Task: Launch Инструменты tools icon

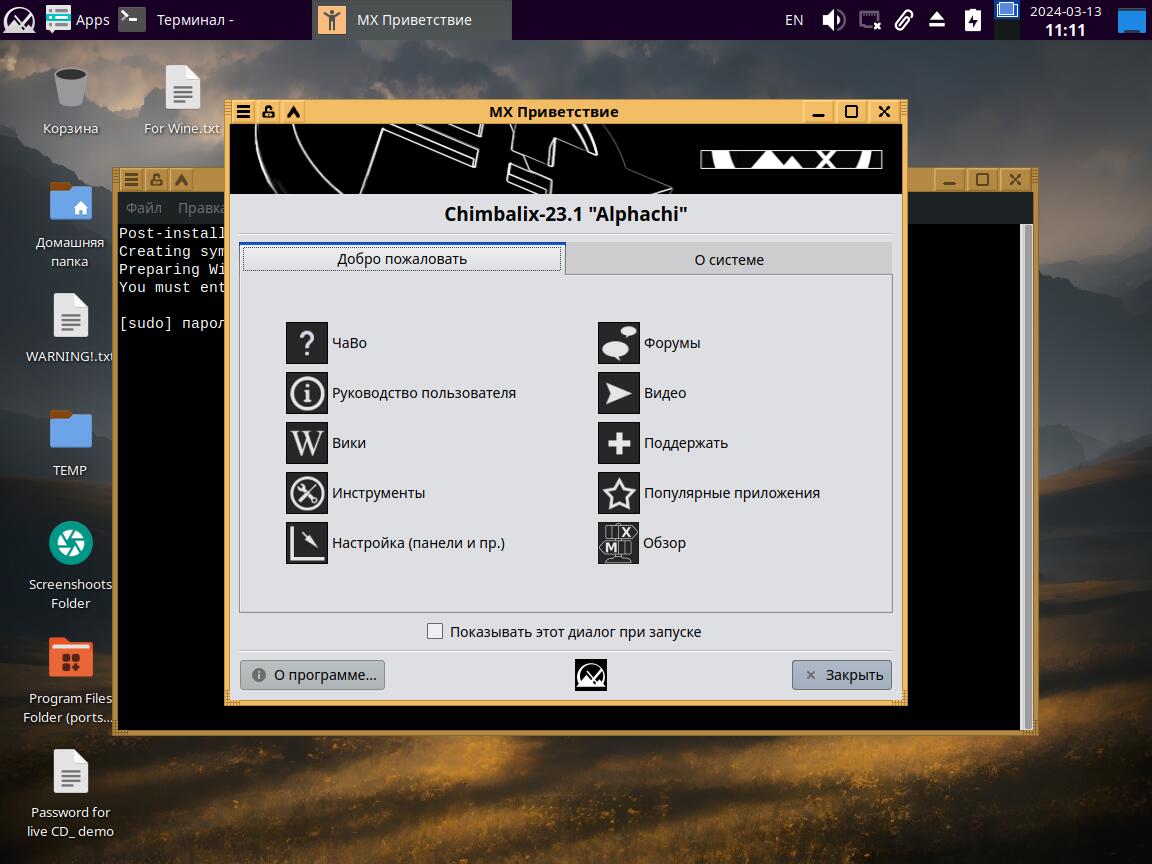Action: click(x=306, y=493)
